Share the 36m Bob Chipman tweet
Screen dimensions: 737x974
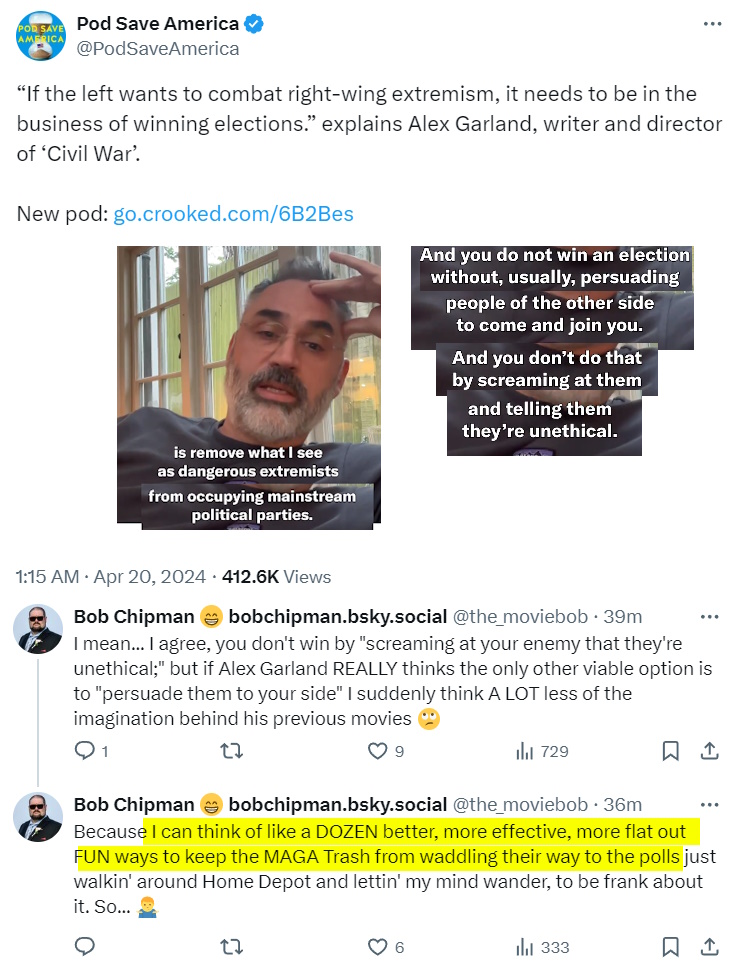[x=710, y=947]
